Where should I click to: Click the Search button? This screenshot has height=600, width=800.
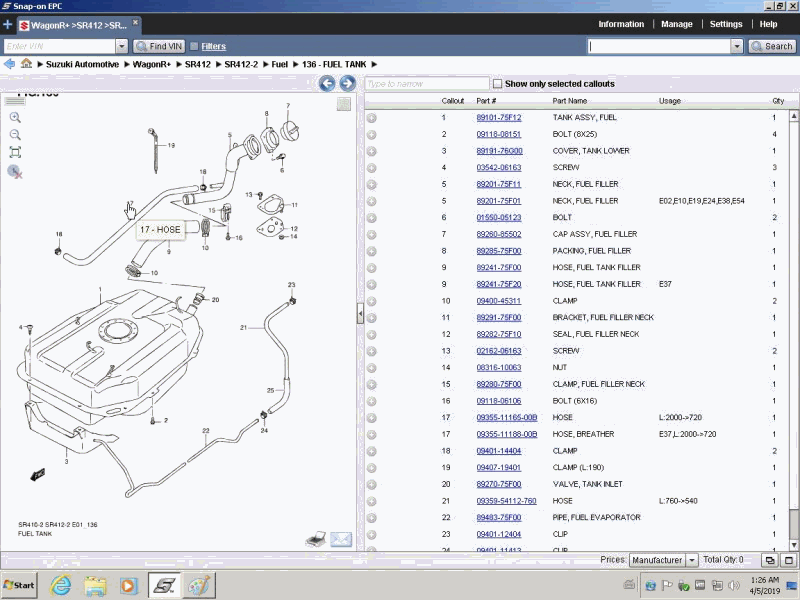pos(772,46)
